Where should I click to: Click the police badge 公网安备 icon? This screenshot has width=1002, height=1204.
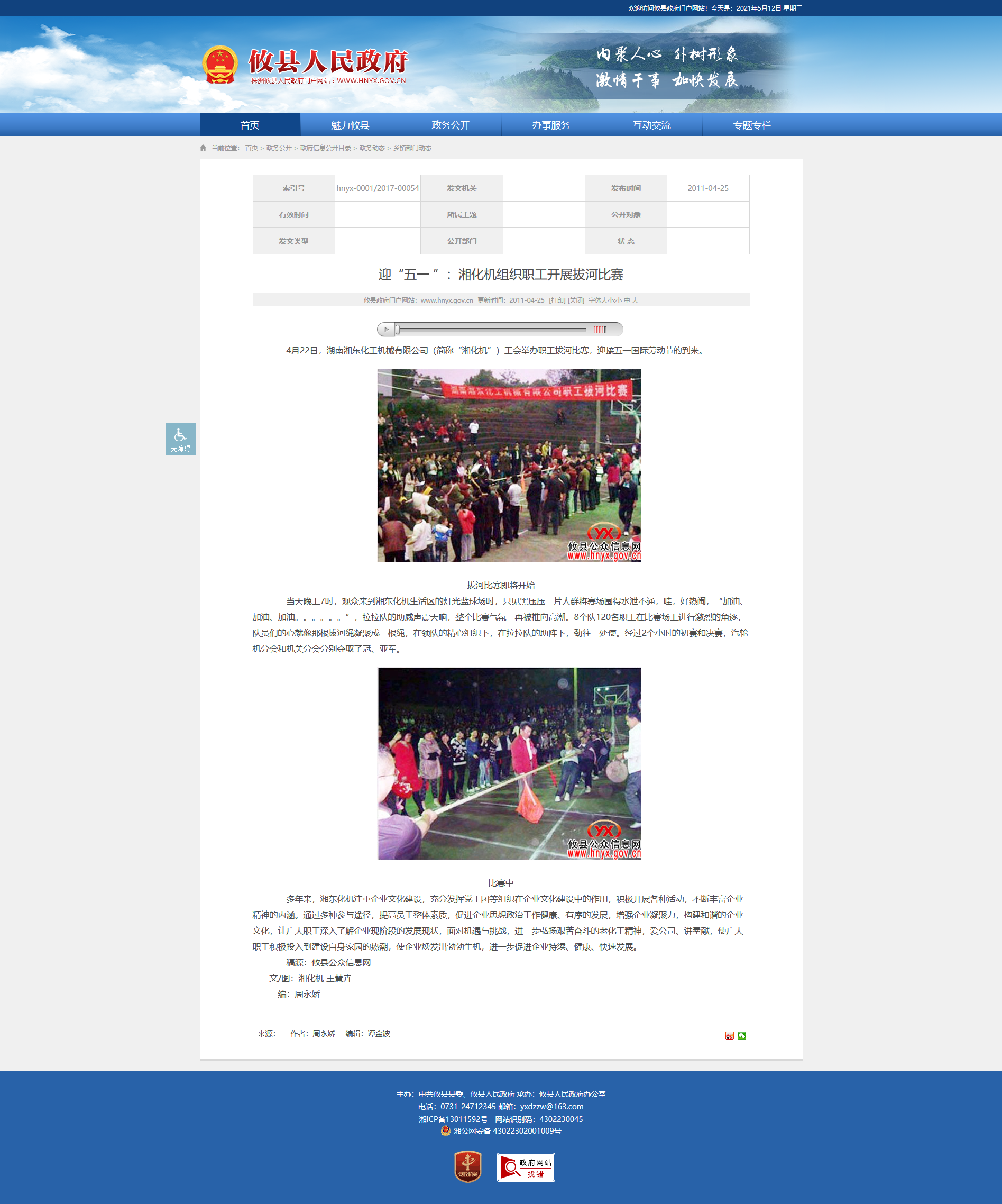point(445,1130)
